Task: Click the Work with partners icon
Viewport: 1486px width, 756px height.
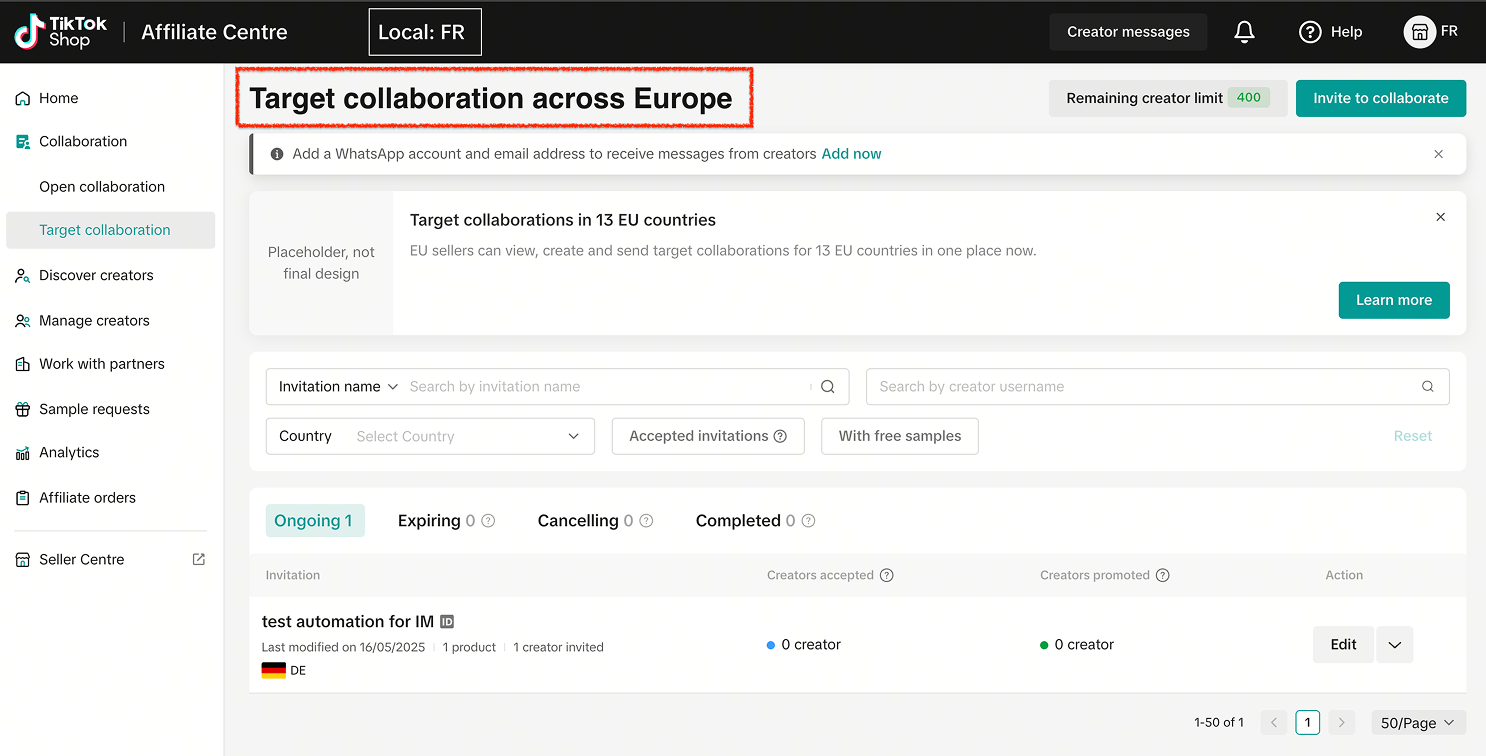Action: [22, 364]
